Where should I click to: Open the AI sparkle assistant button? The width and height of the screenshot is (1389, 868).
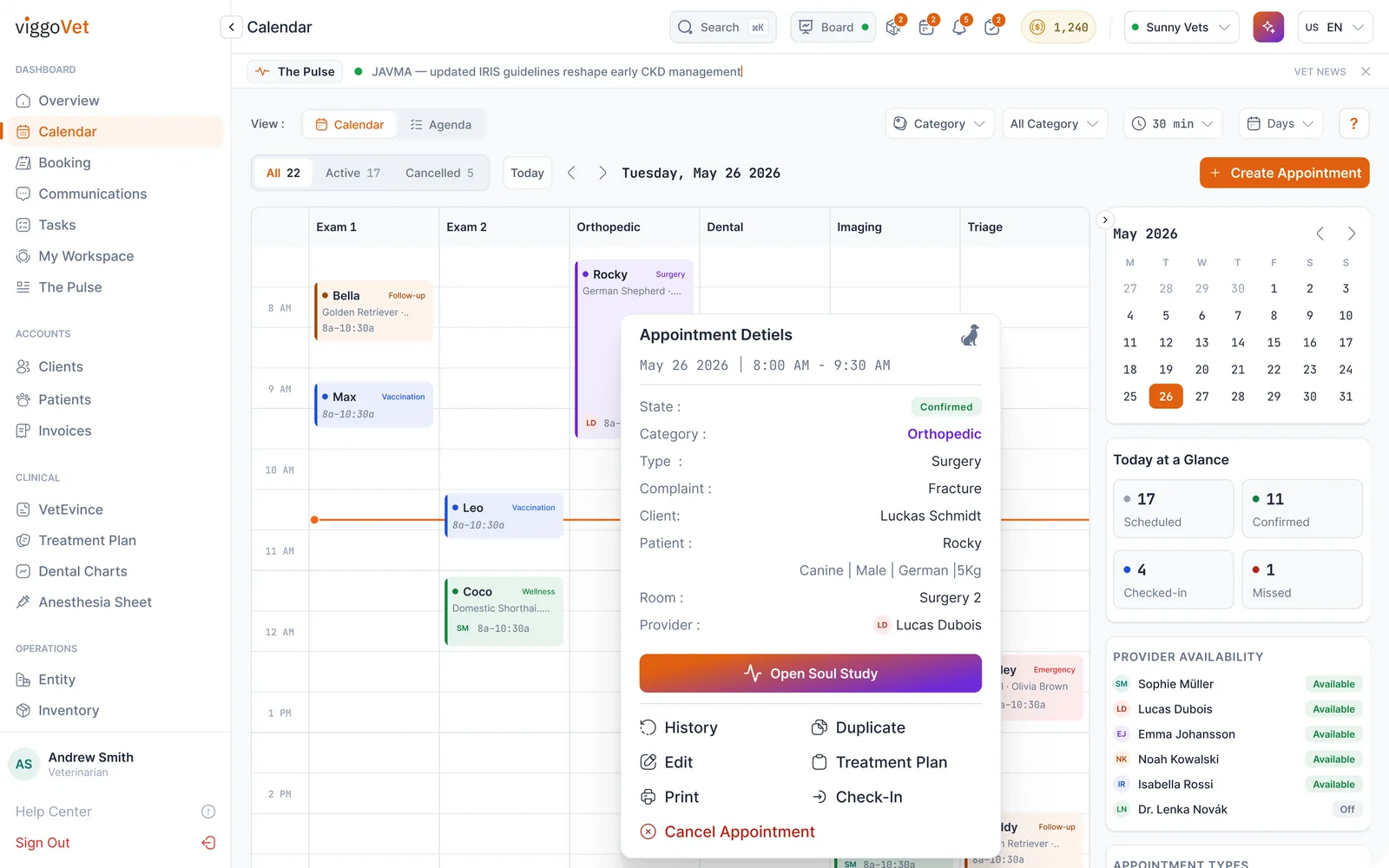(1268, 27)
